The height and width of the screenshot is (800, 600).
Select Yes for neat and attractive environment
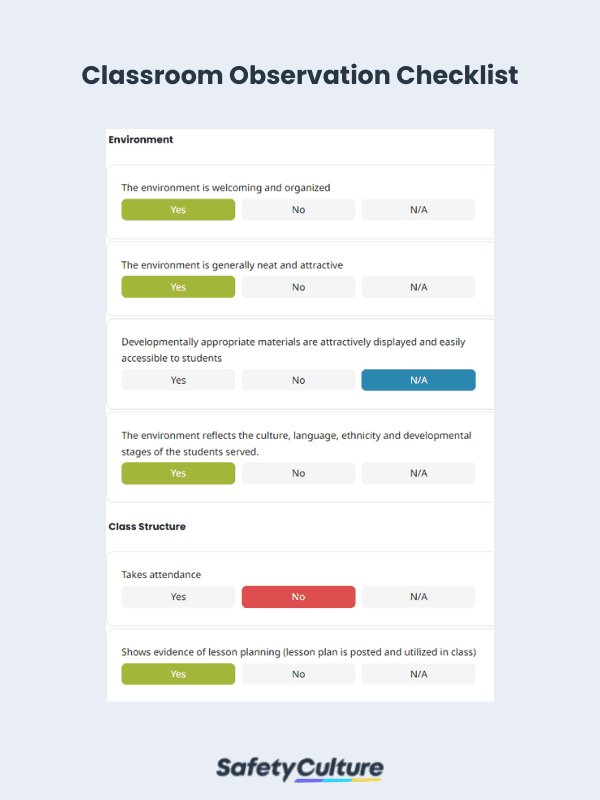pos(178,287)
